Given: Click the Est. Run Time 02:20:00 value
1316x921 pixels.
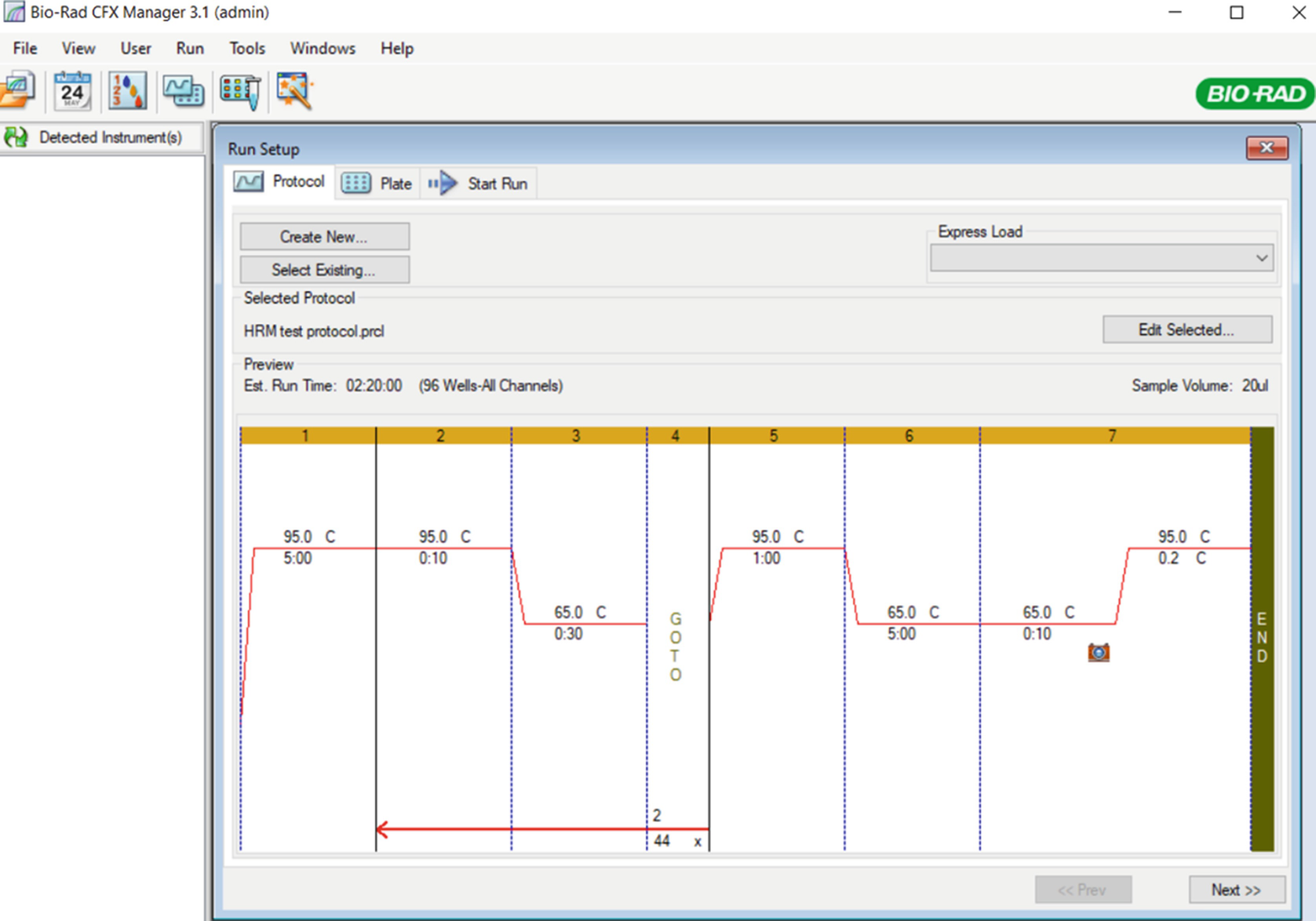Looking at the screenshot, I should [x=374, y=386].
